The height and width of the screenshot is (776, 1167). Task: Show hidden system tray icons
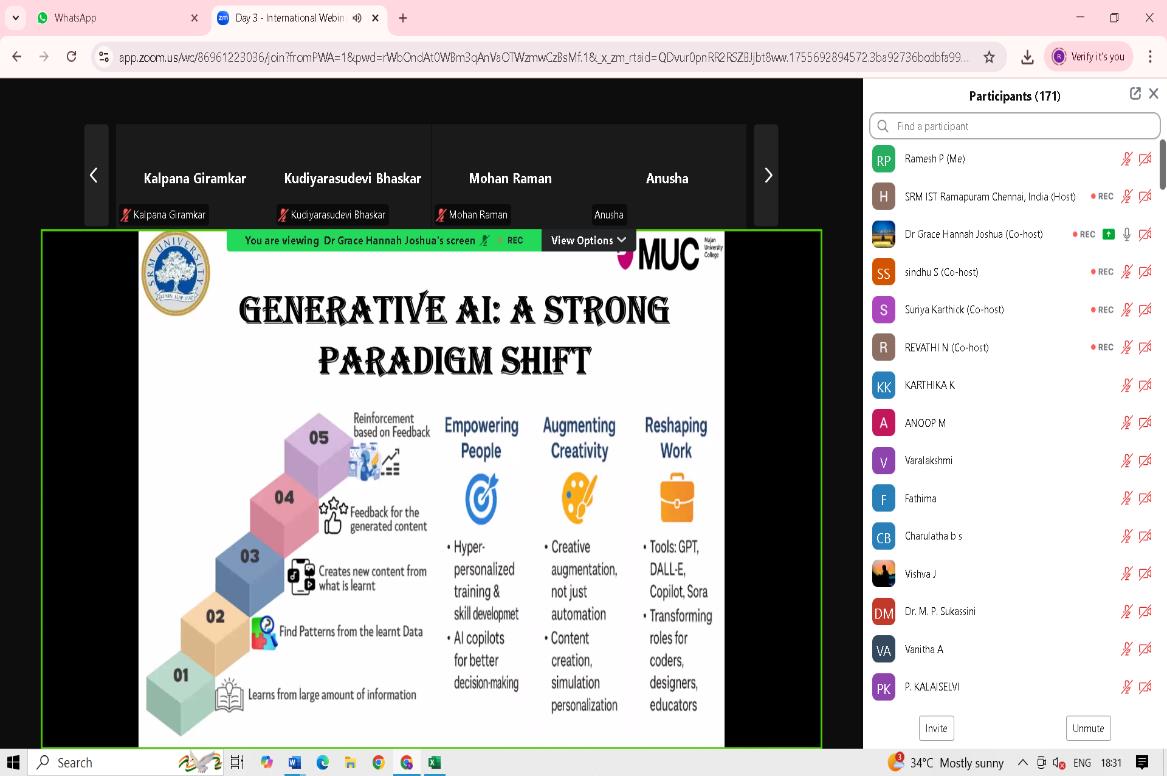(x=1023, y=763)
